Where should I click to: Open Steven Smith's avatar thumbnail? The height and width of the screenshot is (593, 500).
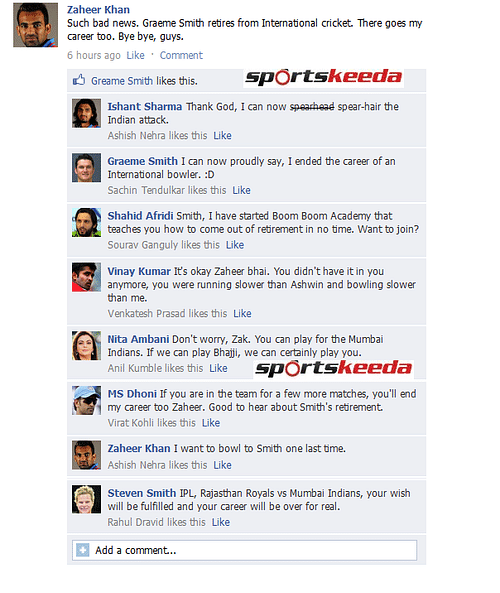(x=87, y=499)
